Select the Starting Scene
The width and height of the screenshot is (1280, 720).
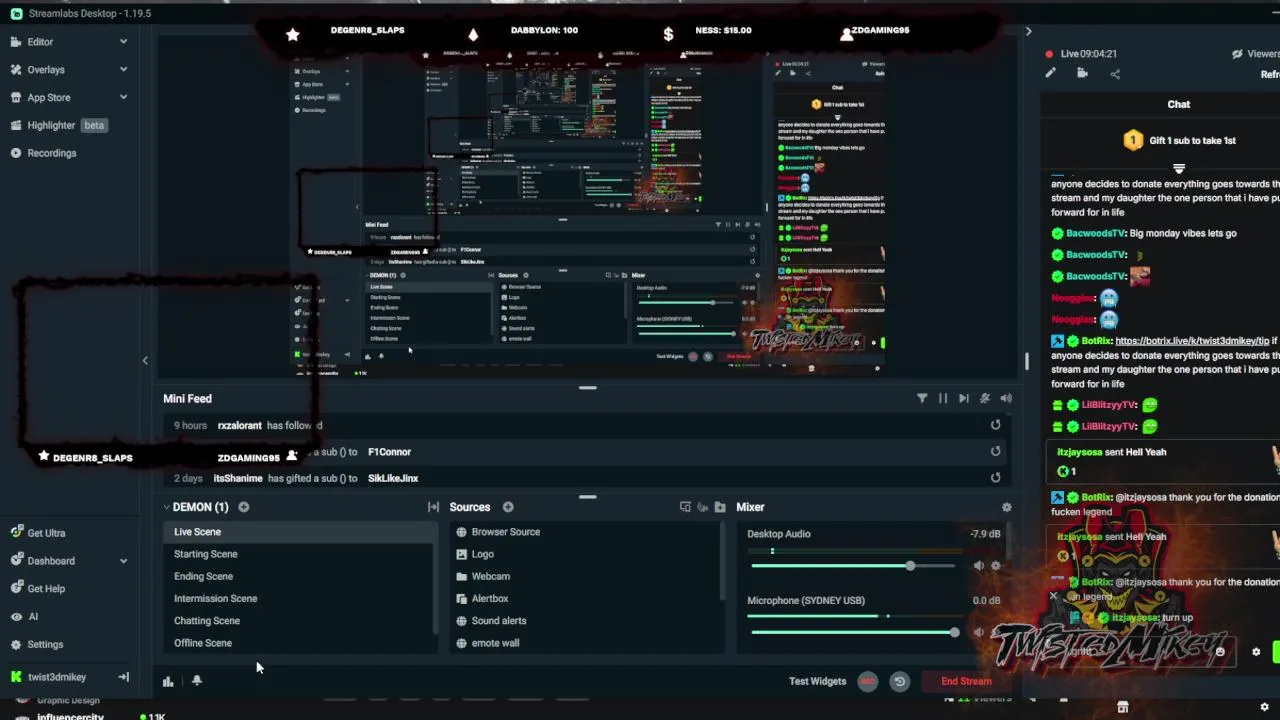(299, 554)
